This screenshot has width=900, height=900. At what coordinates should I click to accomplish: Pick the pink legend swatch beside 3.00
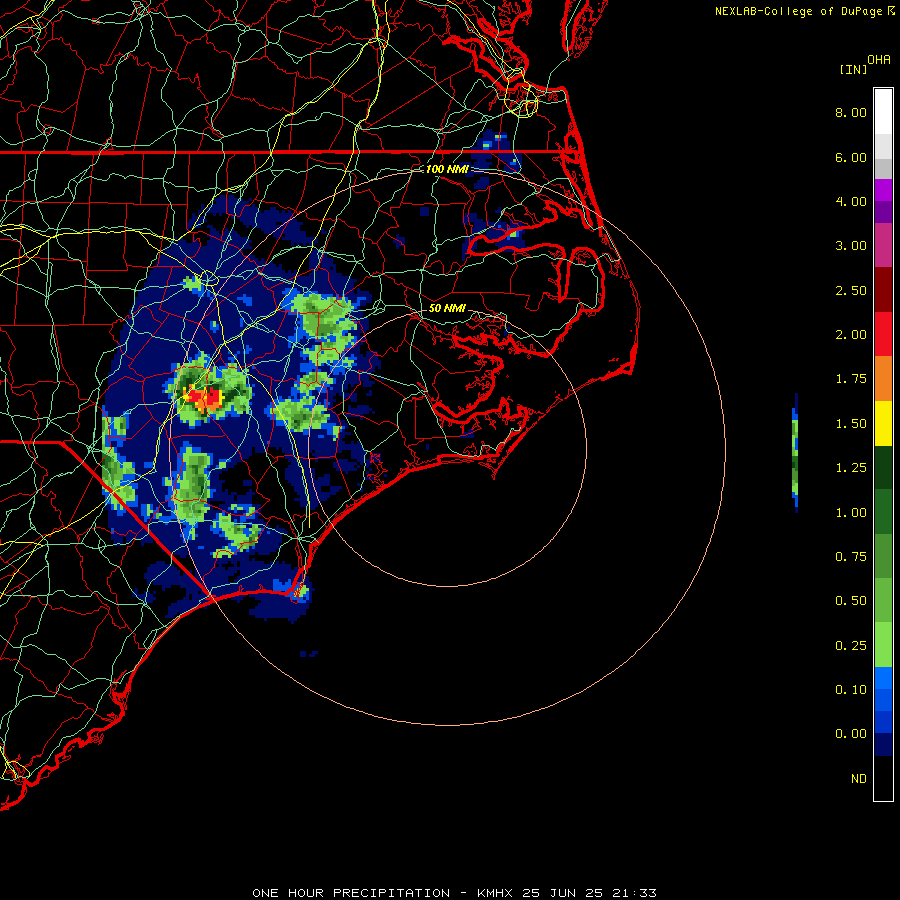pos(883,245)
